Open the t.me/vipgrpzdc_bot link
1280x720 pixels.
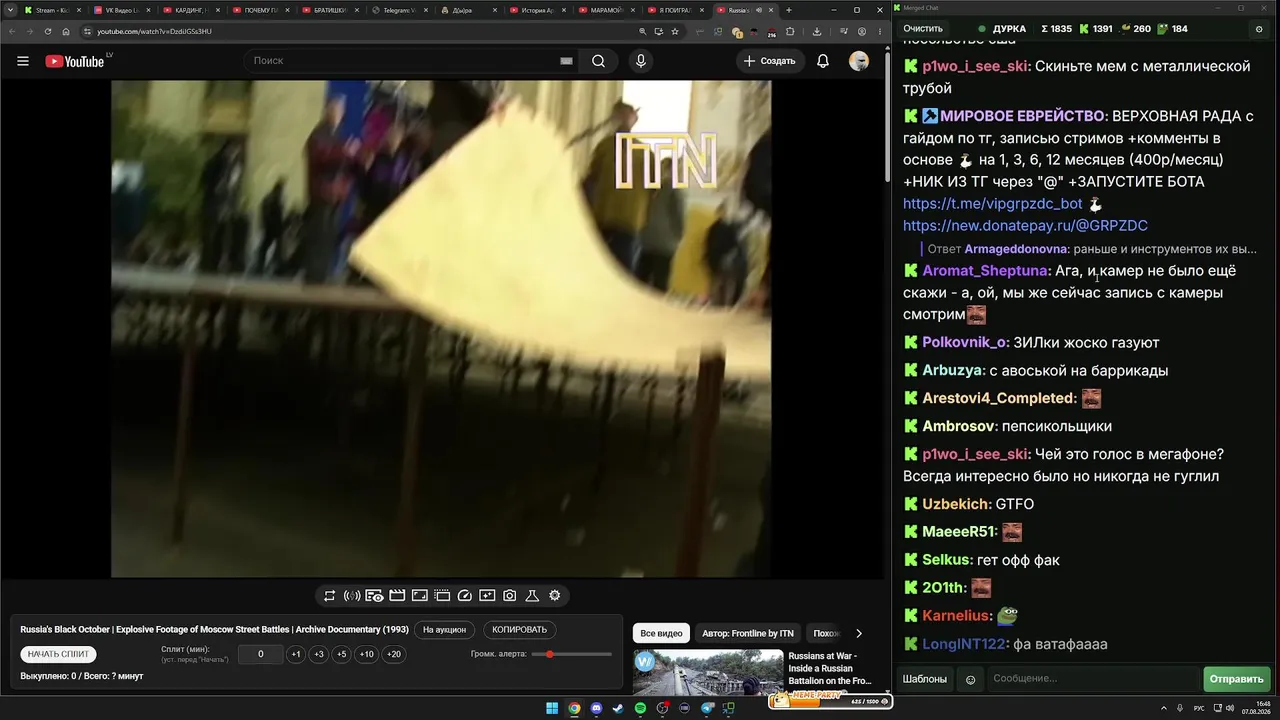(x=993, y=204)
